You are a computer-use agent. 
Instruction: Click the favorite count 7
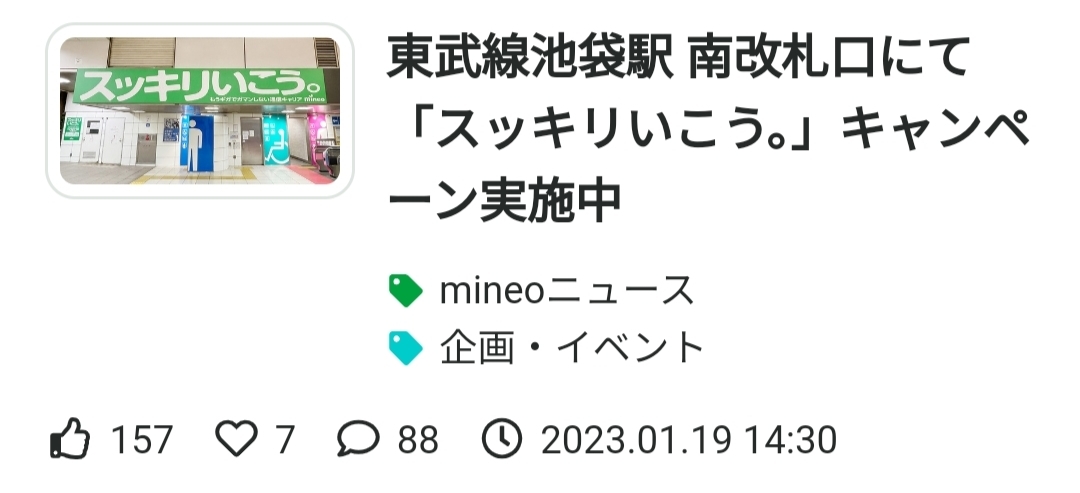[285, 439]
